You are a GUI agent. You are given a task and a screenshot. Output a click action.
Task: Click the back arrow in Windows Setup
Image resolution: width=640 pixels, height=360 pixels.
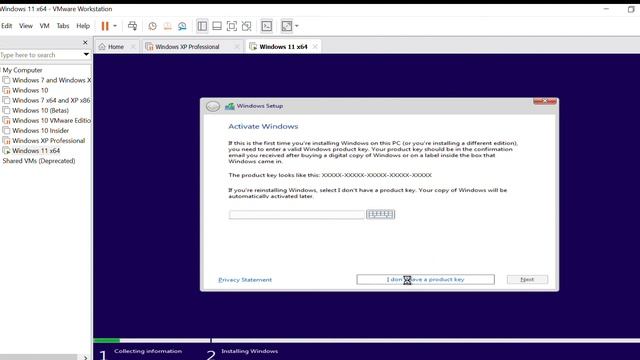213,106
